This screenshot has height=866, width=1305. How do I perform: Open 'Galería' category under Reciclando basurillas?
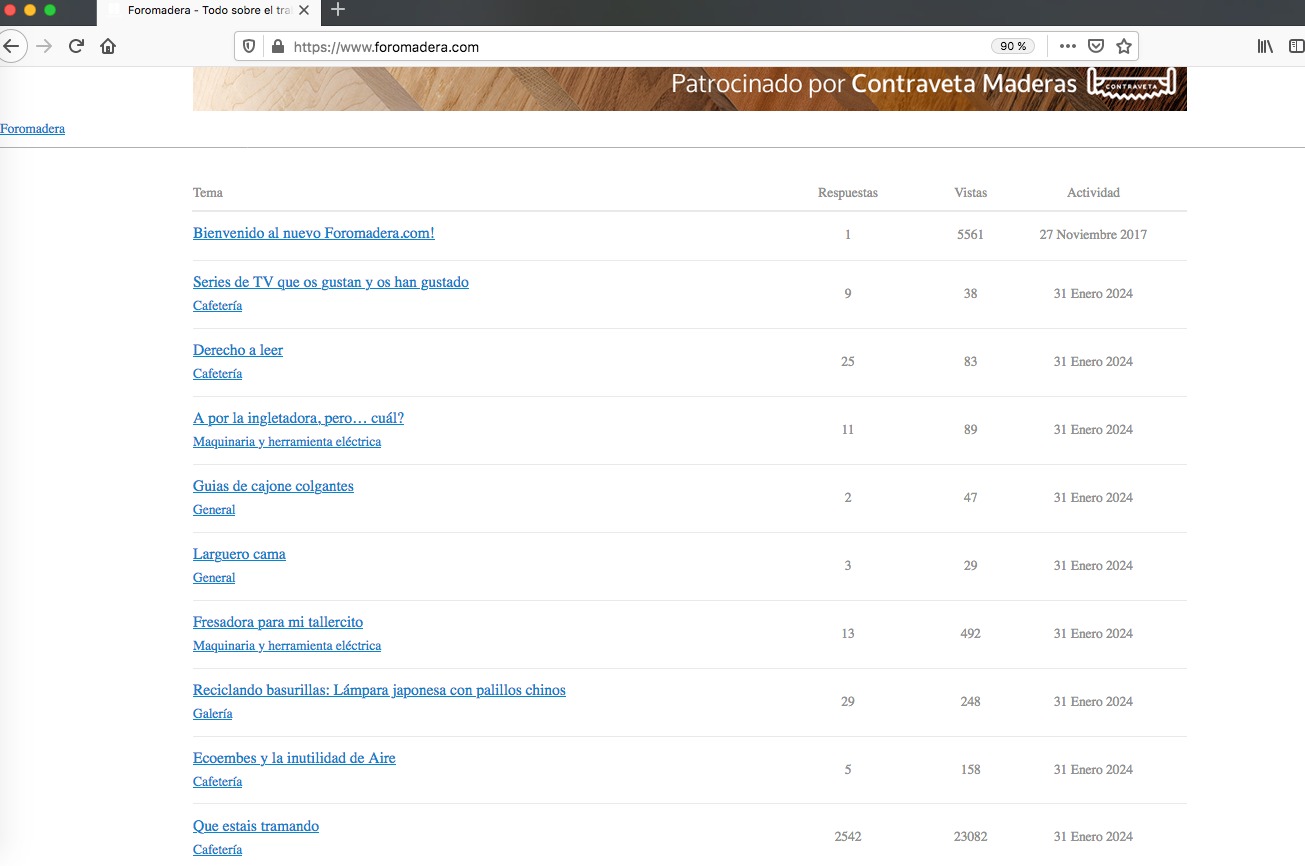pyautogui.click(x=212, y=714)
